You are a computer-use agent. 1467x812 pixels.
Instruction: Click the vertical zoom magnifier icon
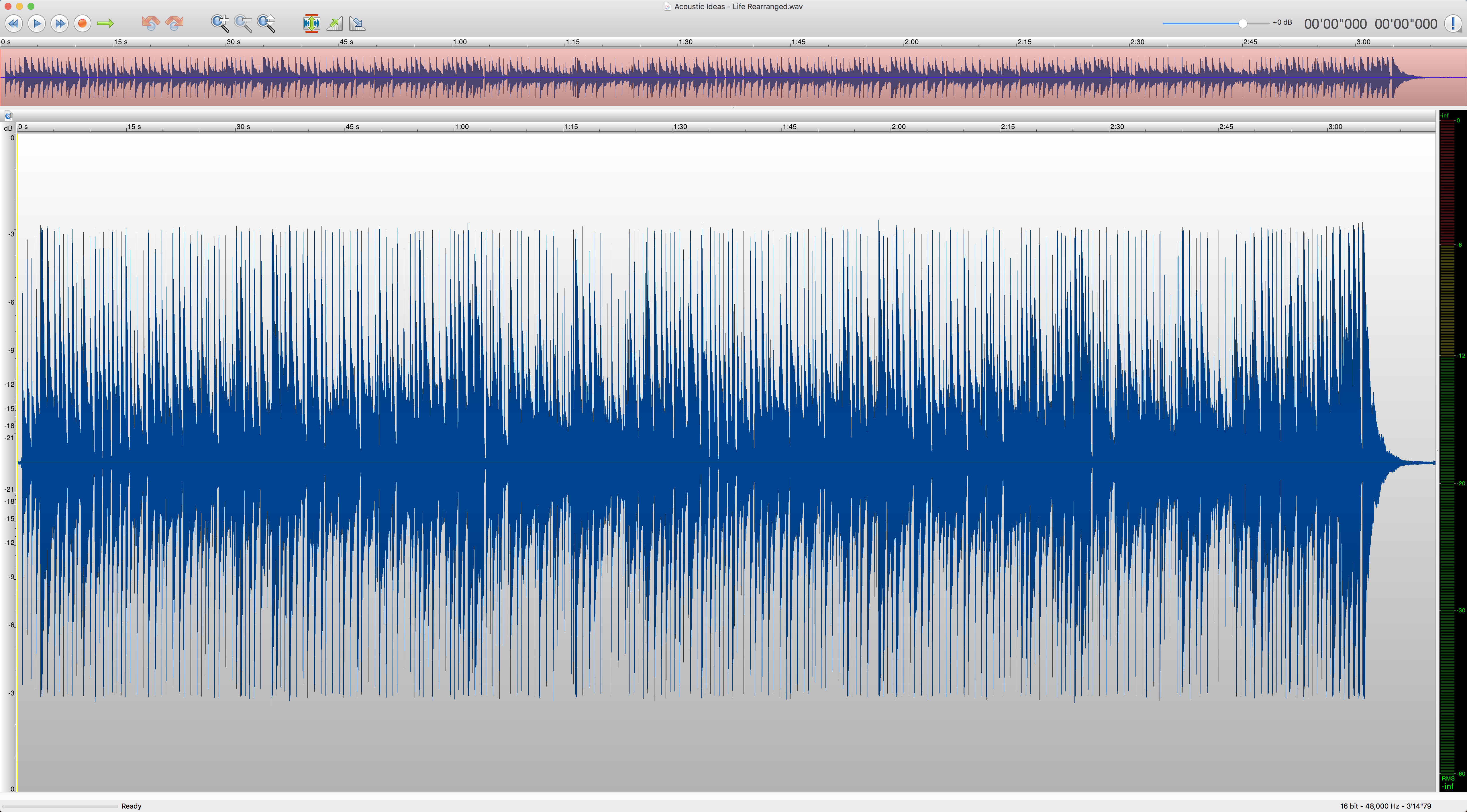[x=266, y=23]
